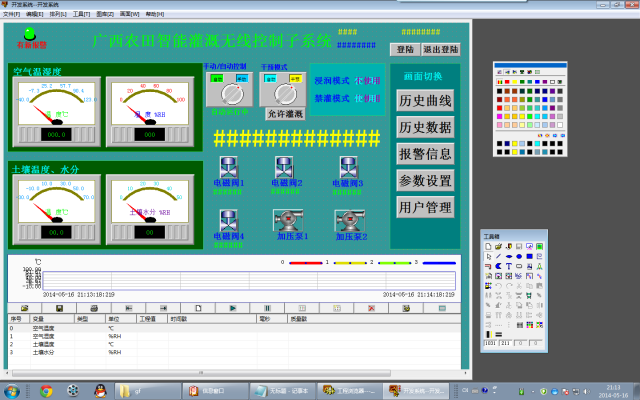Screen dimensions: 640x400
Task: Click the open folder icon in toolbox
Action: [x=498, y=247]
